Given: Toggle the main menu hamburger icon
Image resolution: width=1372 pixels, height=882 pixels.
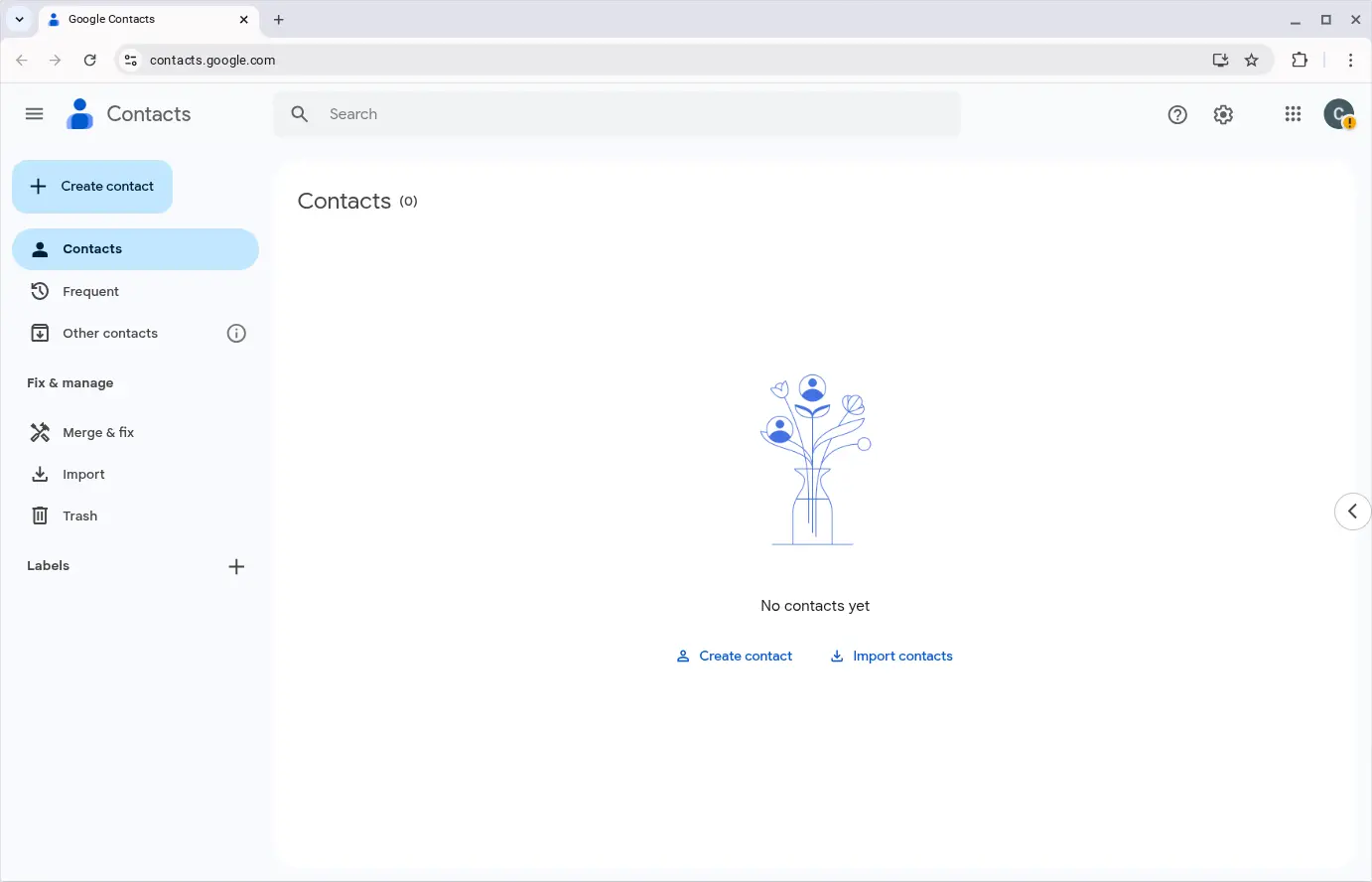Looking at the screenshot, I should click(x=34, y=114).
